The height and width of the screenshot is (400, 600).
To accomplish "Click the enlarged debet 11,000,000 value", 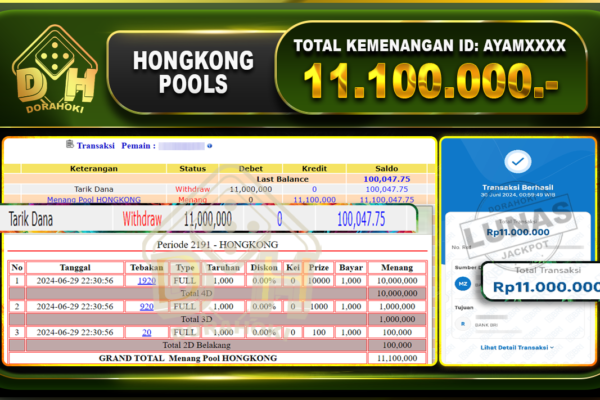I will [x=208, y=219].
